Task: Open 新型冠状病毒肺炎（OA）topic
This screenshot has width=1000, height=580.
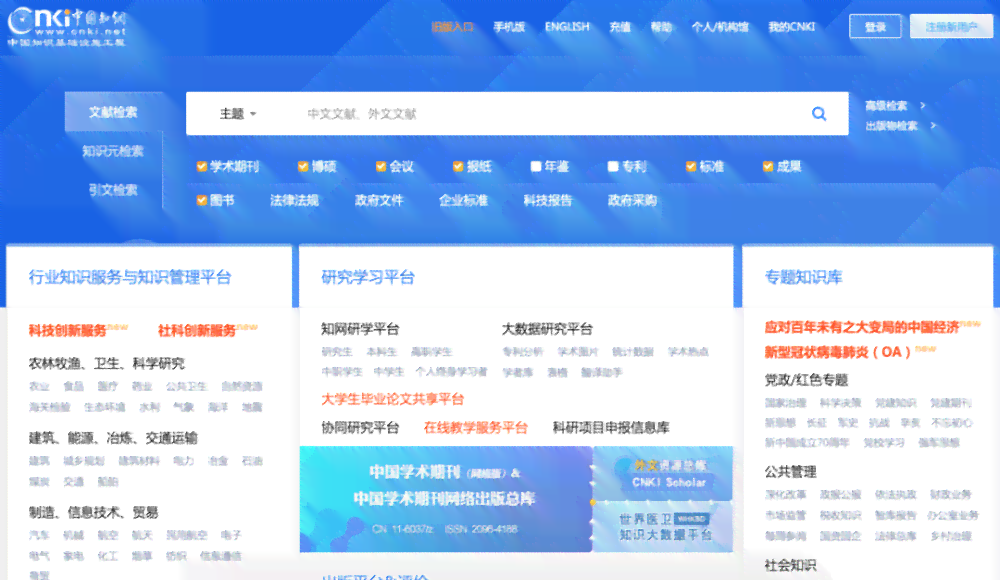Action: (838, 352)
